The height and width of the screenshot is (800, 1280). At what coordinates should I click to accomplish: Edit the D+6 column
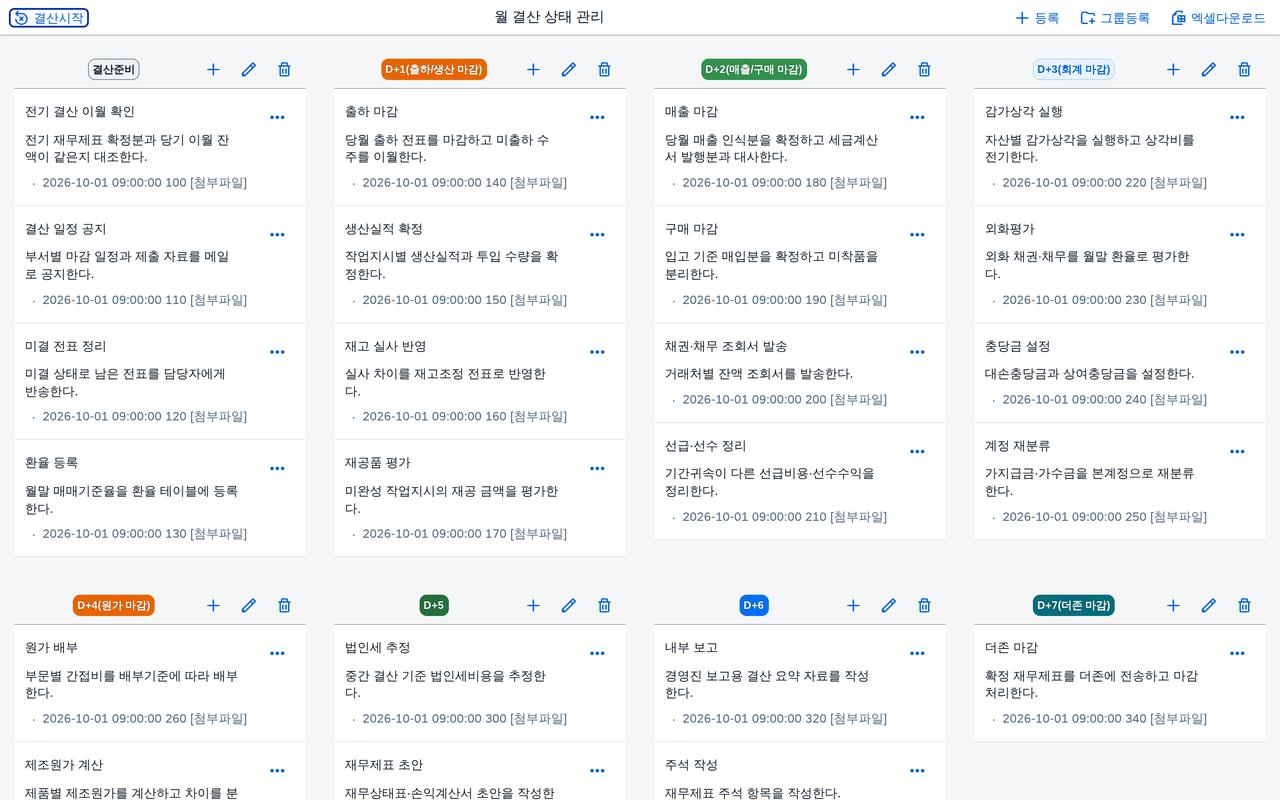coord(889,605)
